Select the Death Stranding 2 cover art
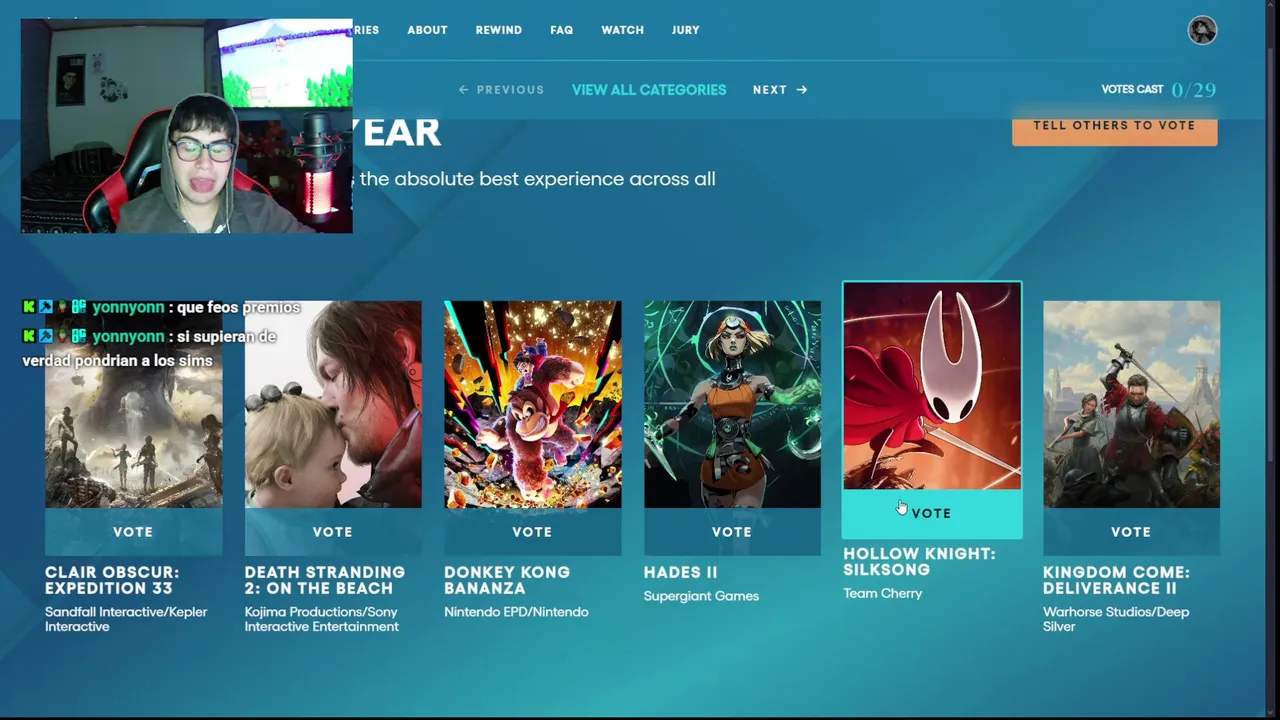 333,404
